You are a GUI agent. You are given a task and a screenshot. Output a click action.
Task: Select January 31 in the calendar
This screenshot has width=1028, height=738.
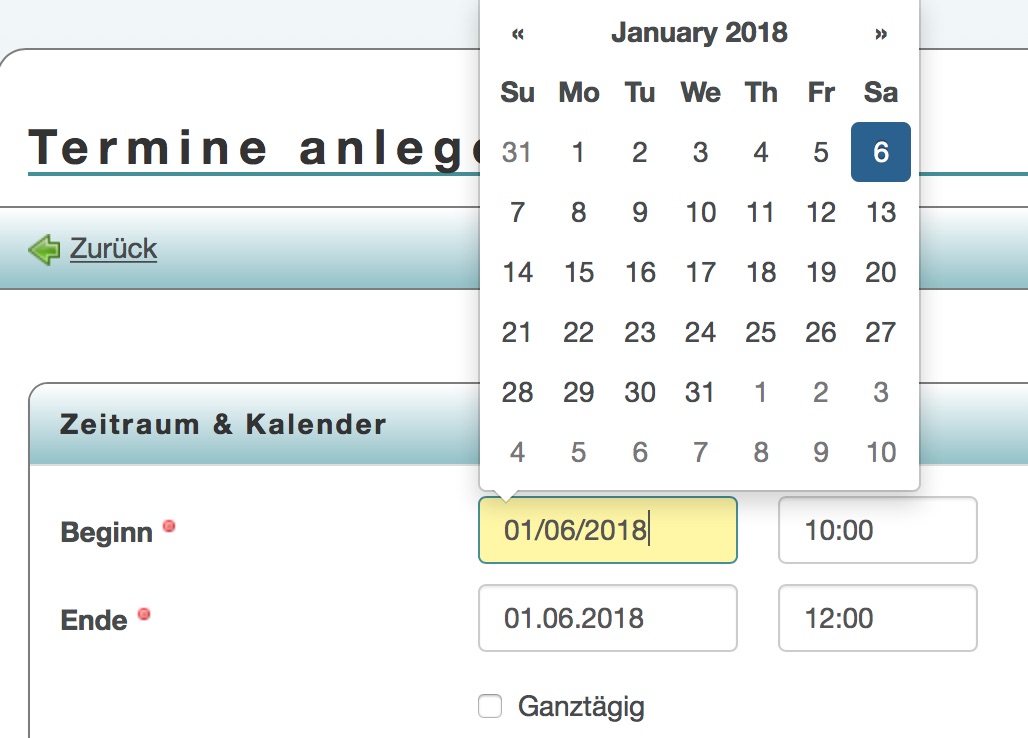point(699,392)
